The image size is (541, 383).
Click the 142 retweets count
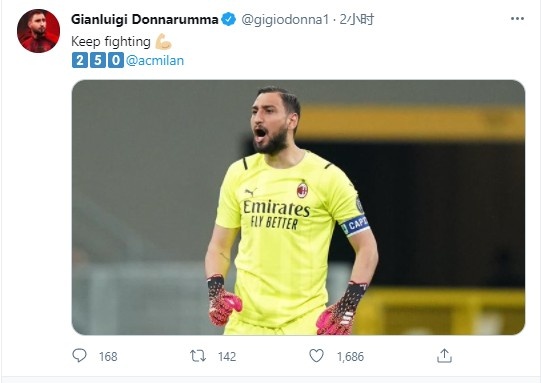point(227,356)
